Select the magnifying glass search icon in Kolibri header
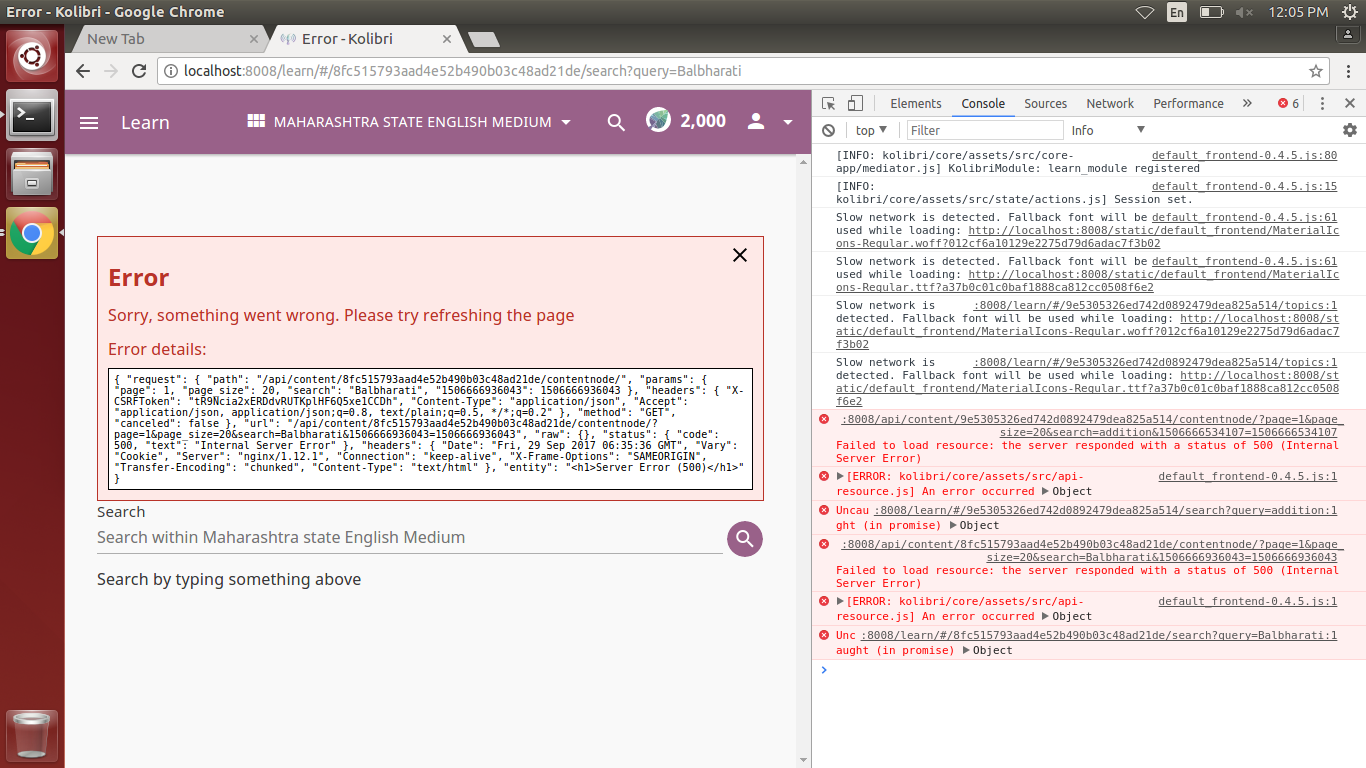This screenshot has height=768, width=1366. click(x=616, y=120)
